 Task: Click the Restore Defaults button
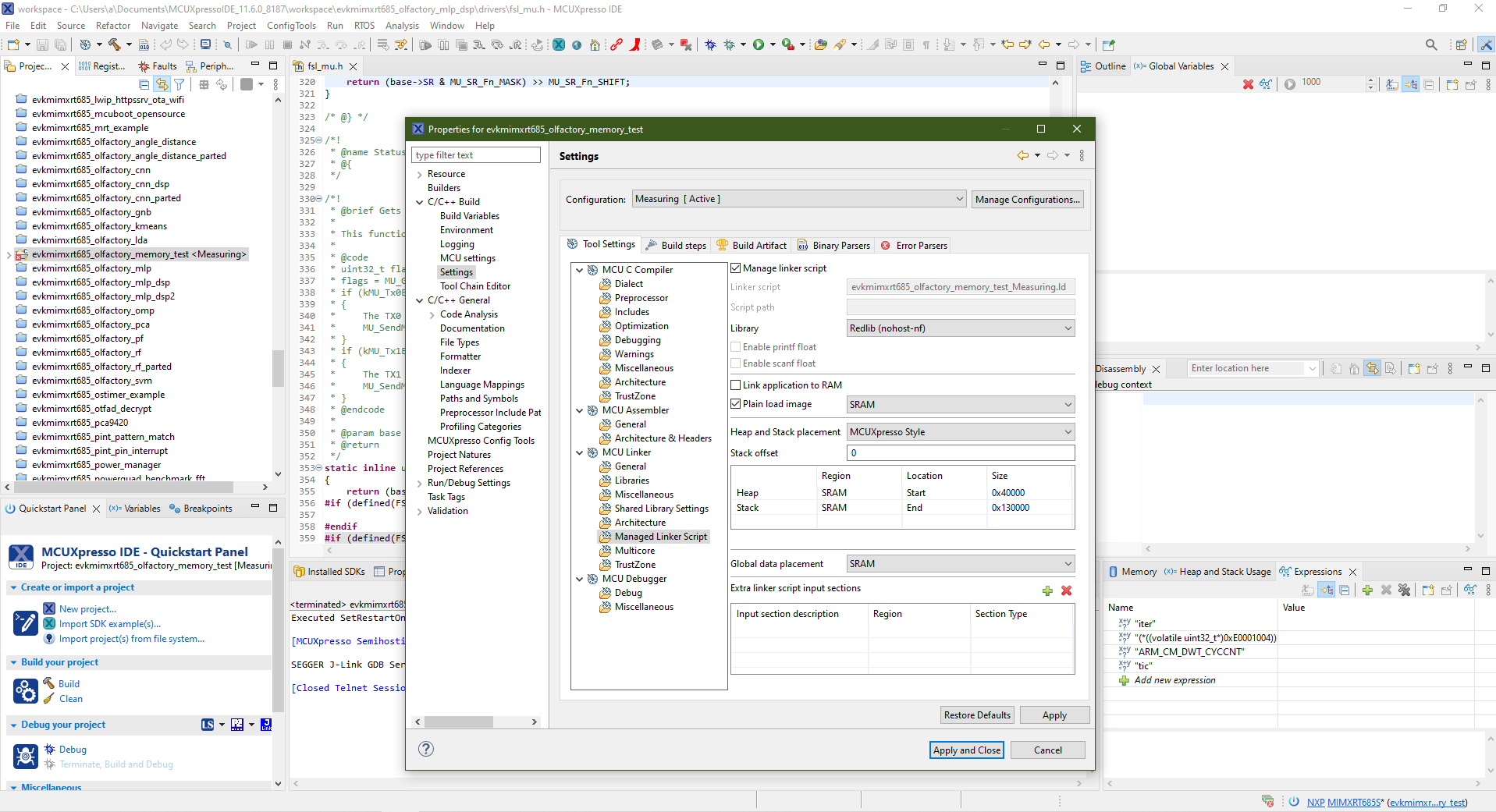click(977, 715)
